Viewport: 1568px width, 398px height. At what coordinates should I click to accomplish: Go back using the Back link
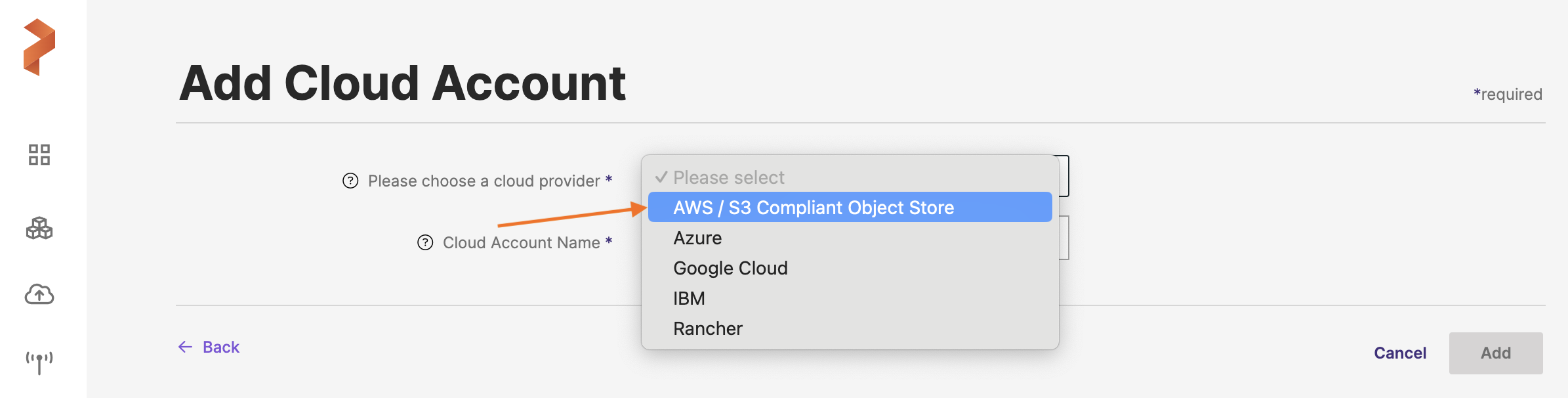click(x=221, y=347)
